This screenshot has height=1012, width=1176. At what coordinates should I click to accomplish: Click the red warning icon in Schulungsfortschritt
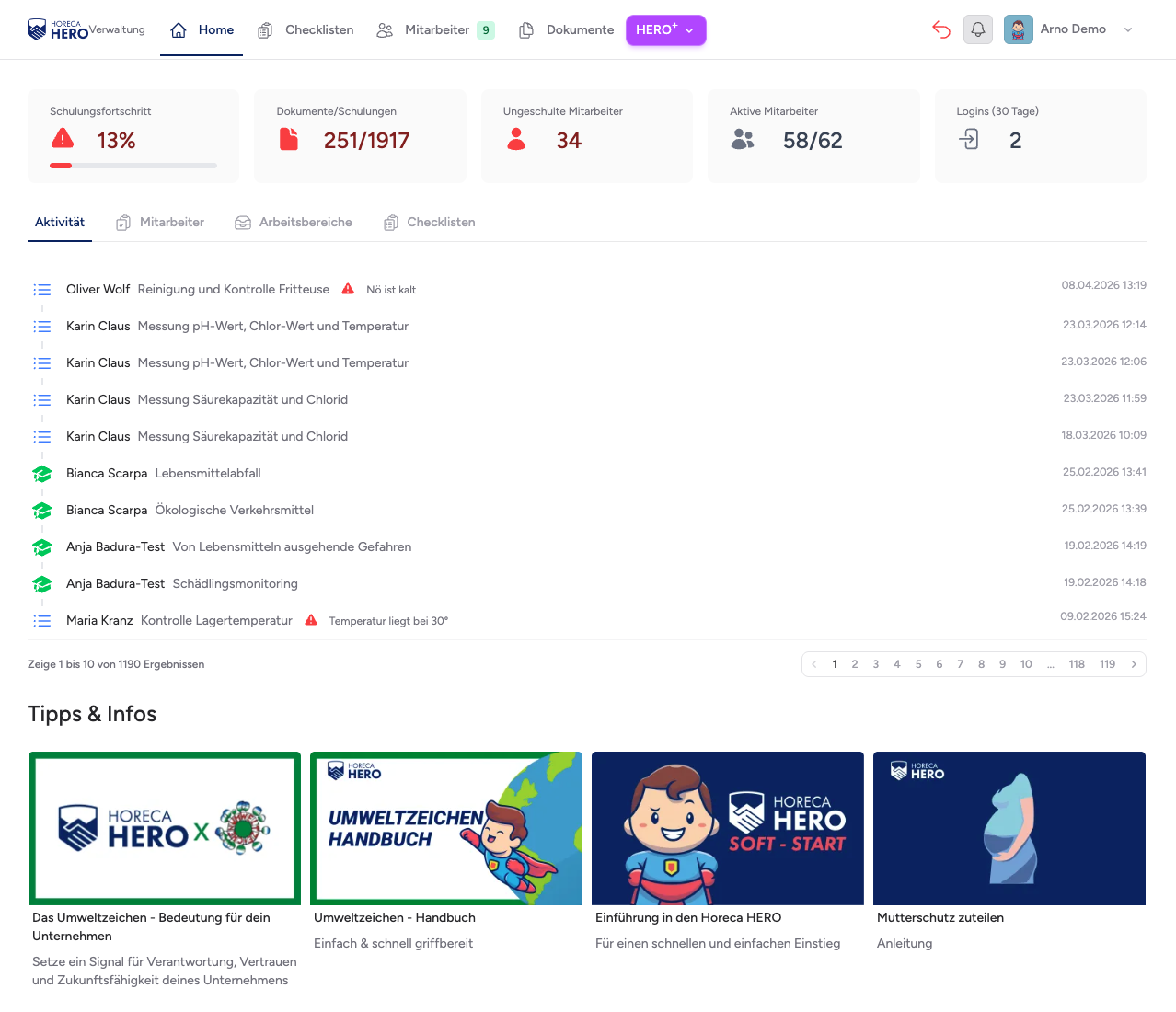(63, 139)
